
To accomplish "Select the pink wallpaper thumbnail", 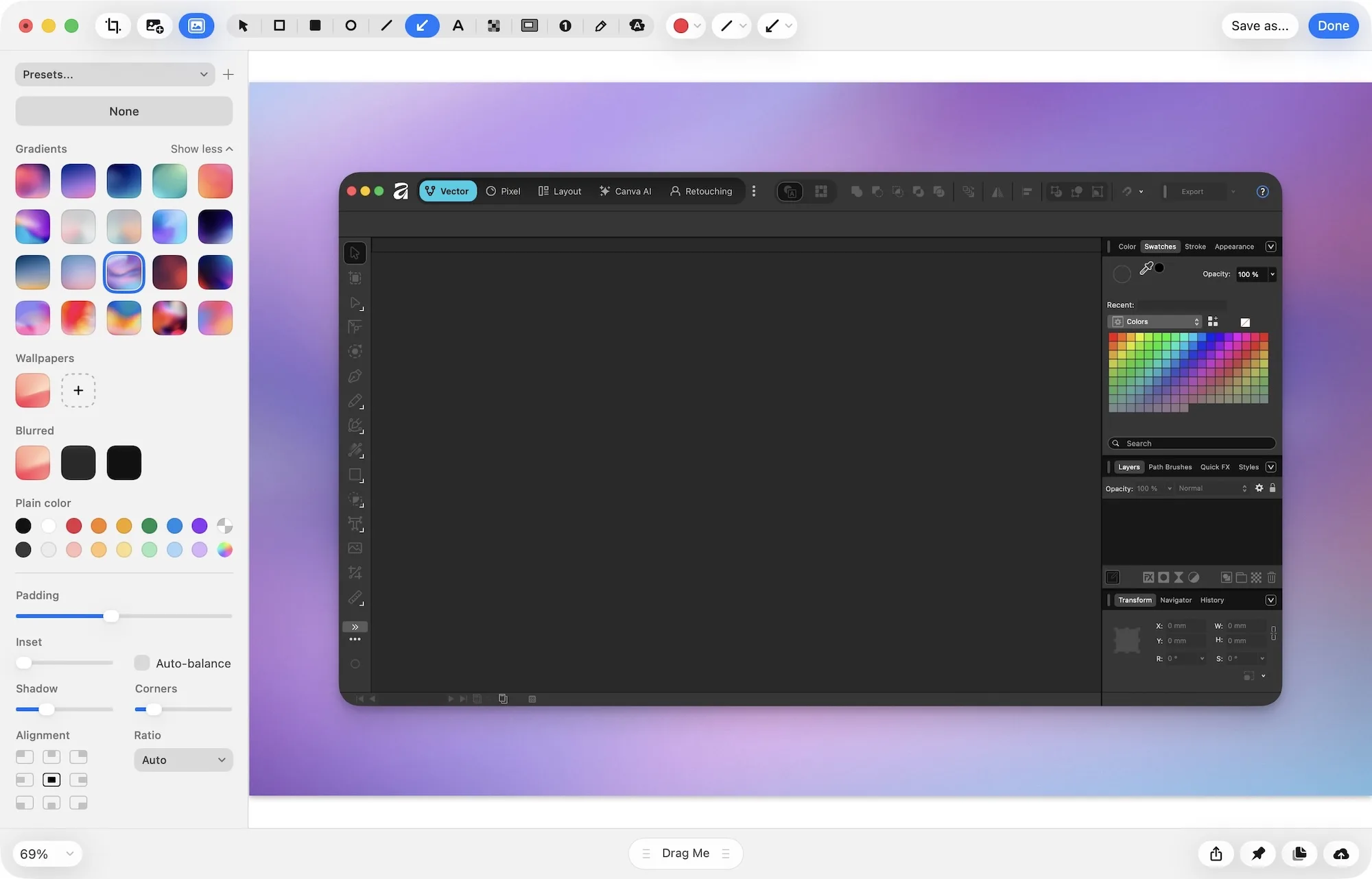I will pos(33,390).
